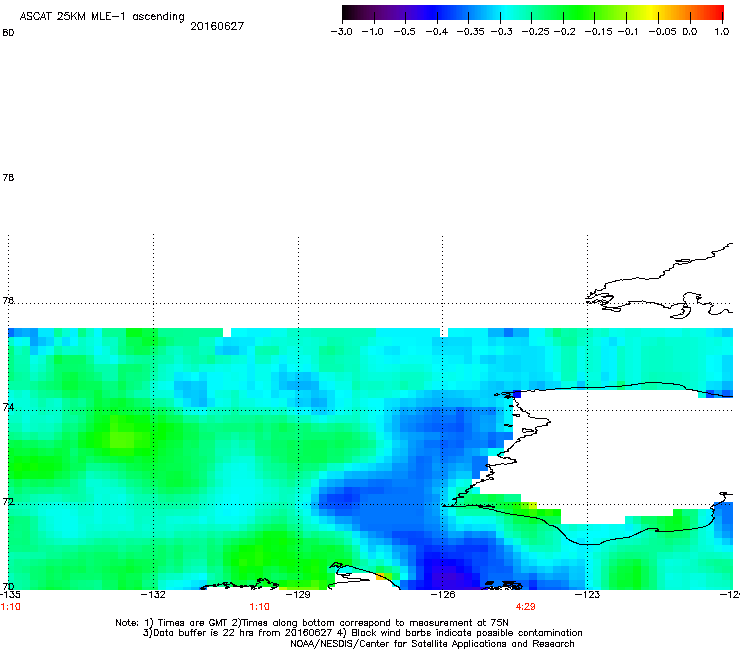The height and width of the screenshot is (650, 740).
Task: Click the note 'Times are GMT' line
Action: coord(312,623)
